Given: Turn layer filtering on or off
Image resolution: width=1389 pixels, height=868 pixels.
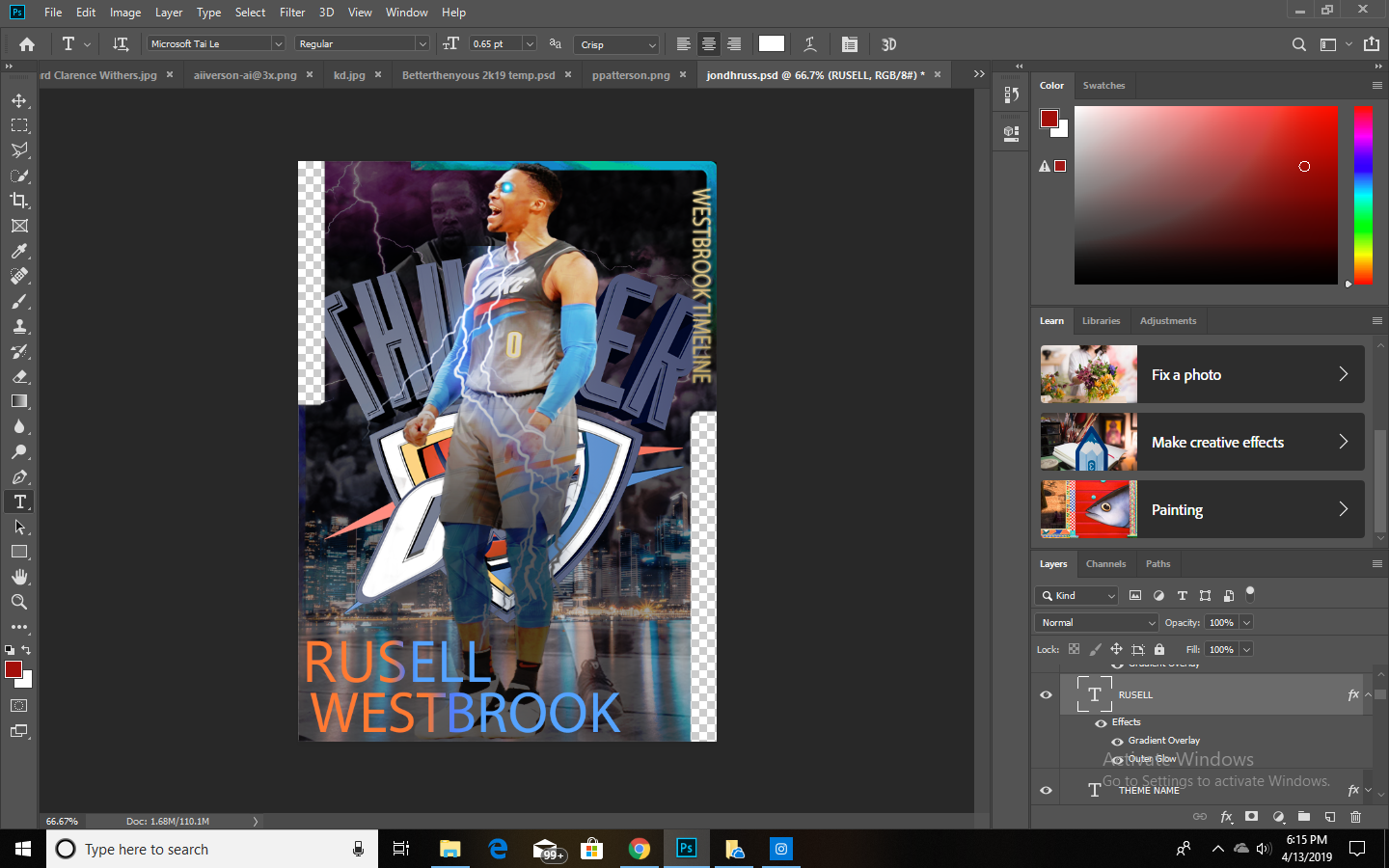Looking at the screenshot, I should click(x=1250, y=593).
